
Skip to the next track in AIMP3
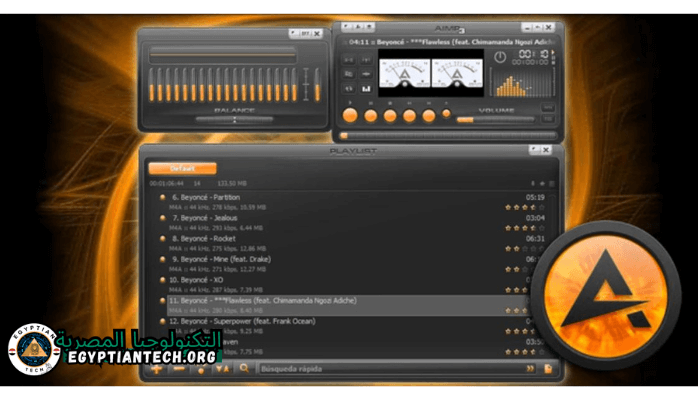point(429,116)
